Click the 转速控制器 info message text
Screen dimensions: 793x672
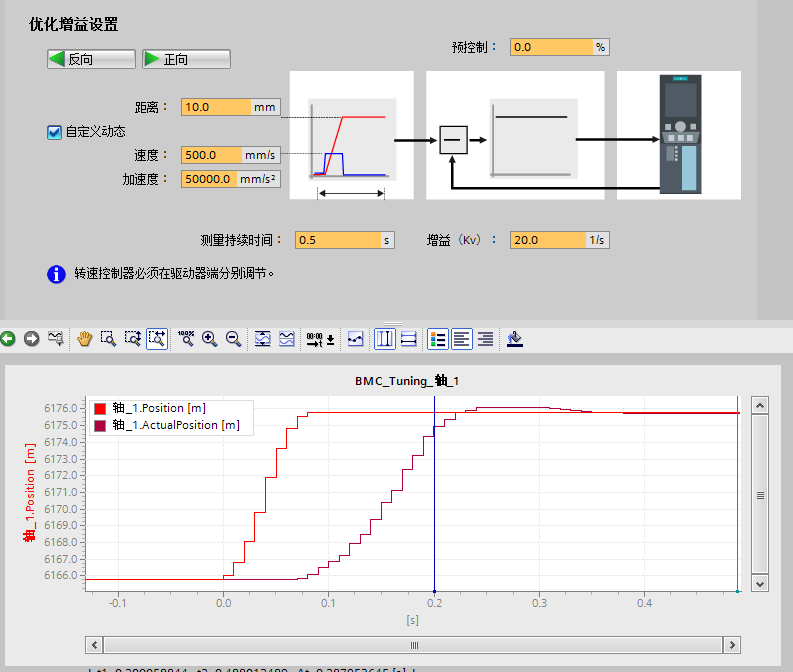point(174,274)
